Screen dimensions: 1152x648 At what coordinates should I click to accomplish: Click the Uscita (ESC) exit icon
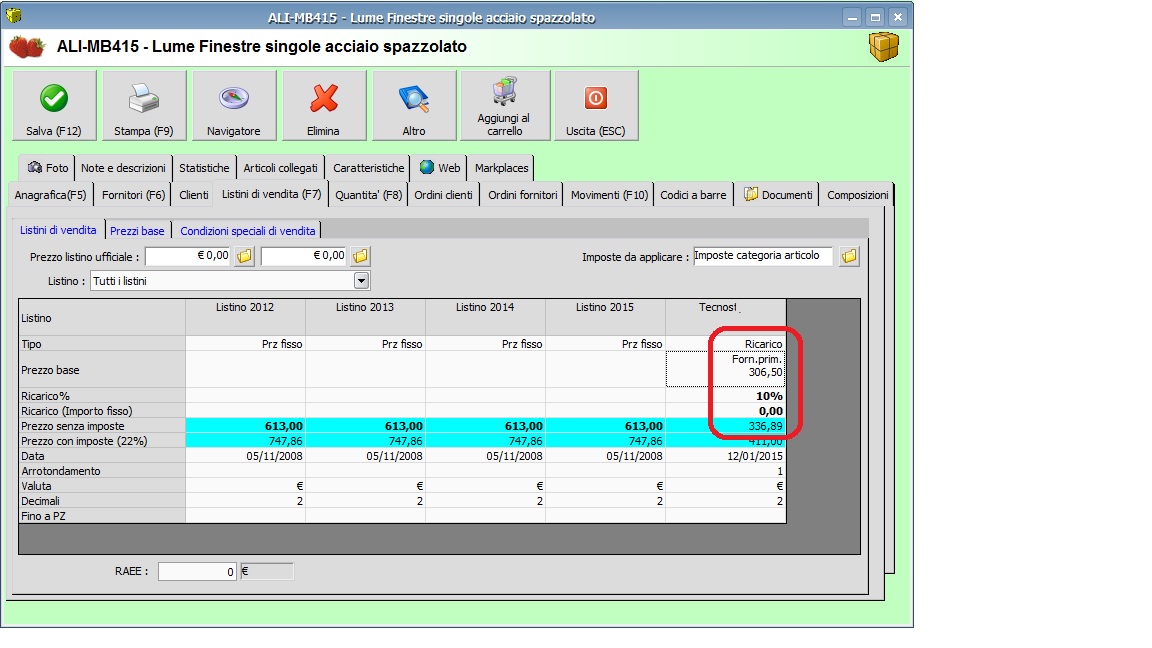(595, 98)
